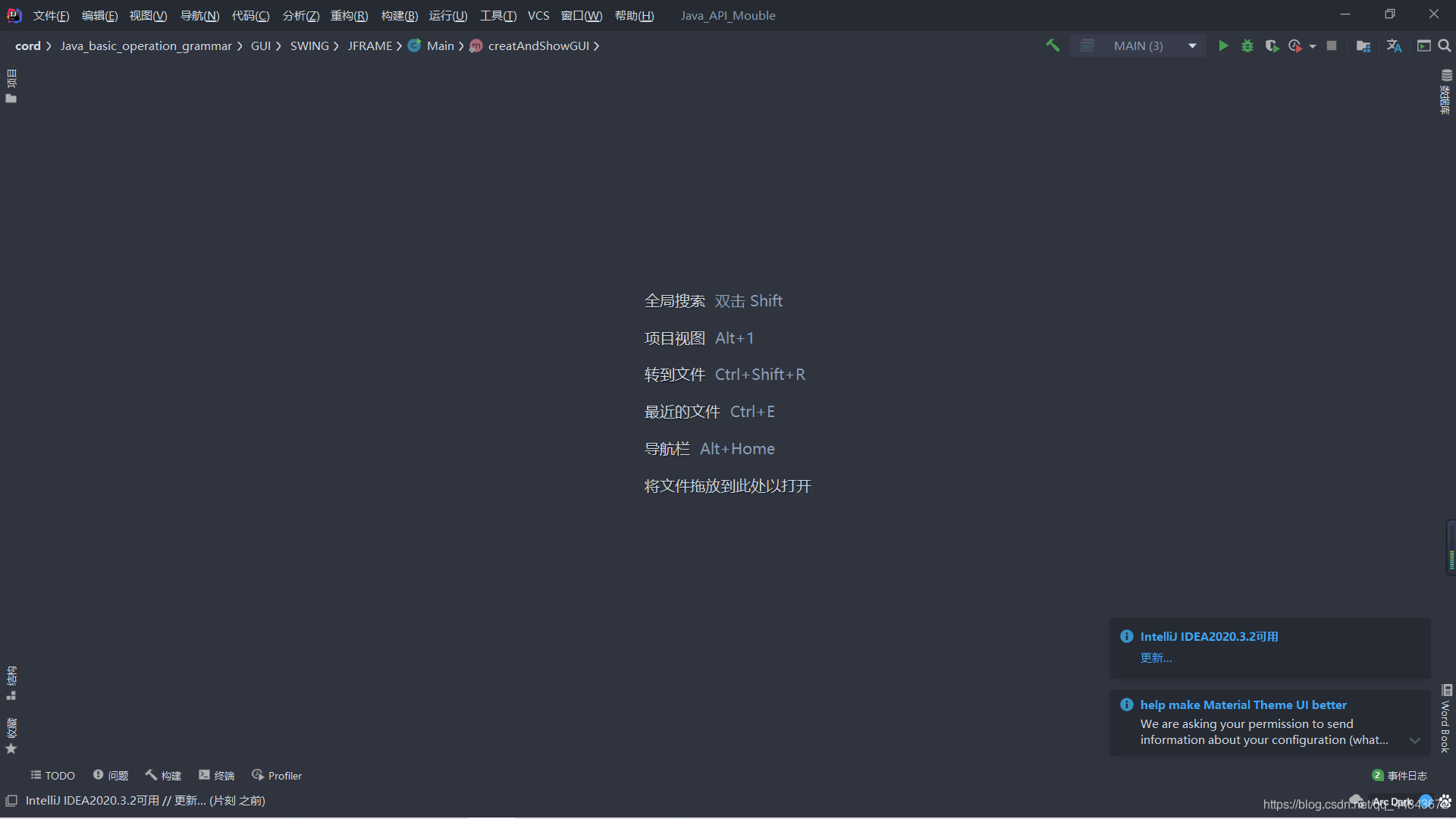The height and width of the screenshot is (819, 1456).
Task: Click the info icon on IDEA update notification
Action: click(x=1127, y=636)
